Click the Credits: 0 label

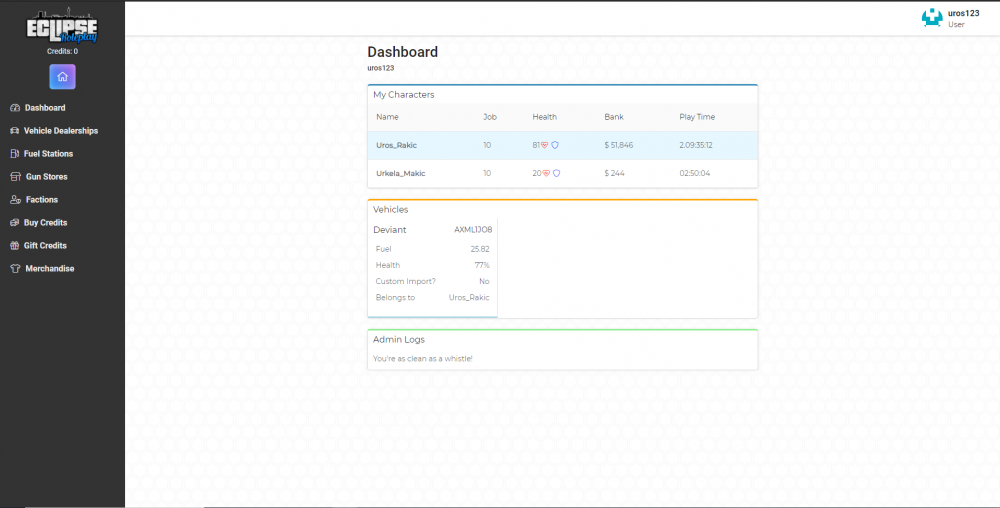62,52
